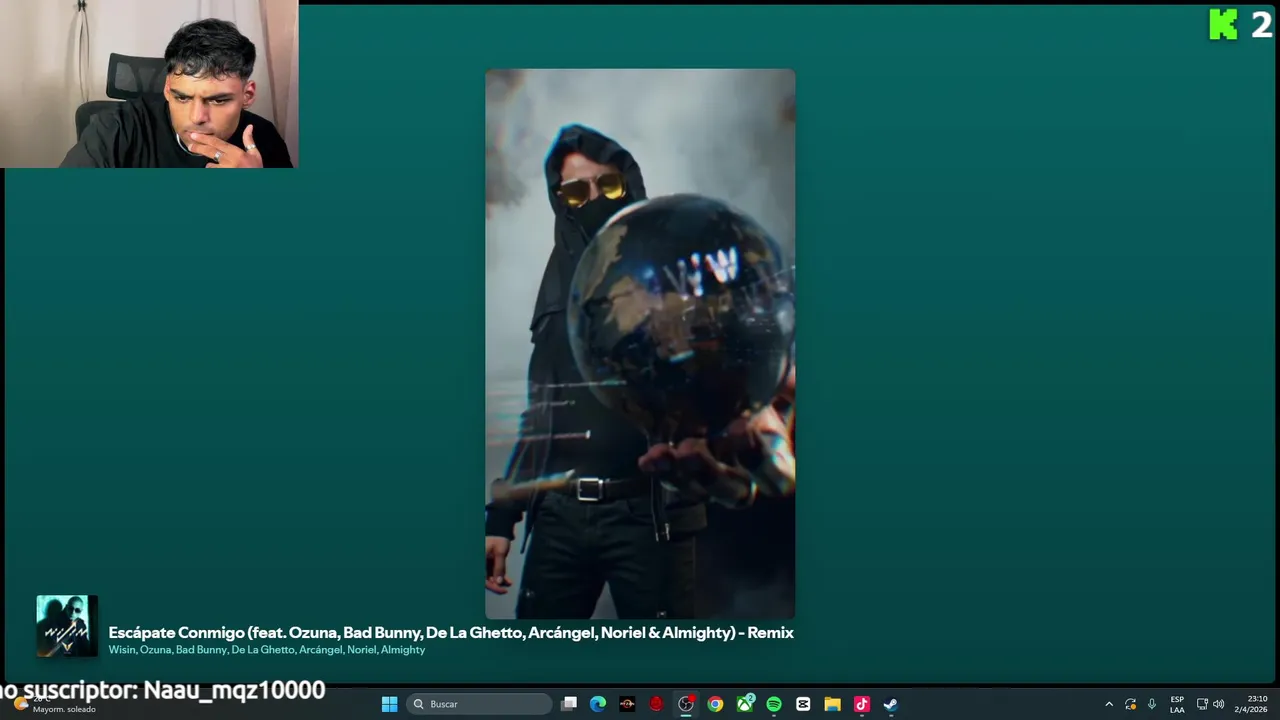
Task: Launch Microsoft Edge from the taskbar
Action: [598, 704]
